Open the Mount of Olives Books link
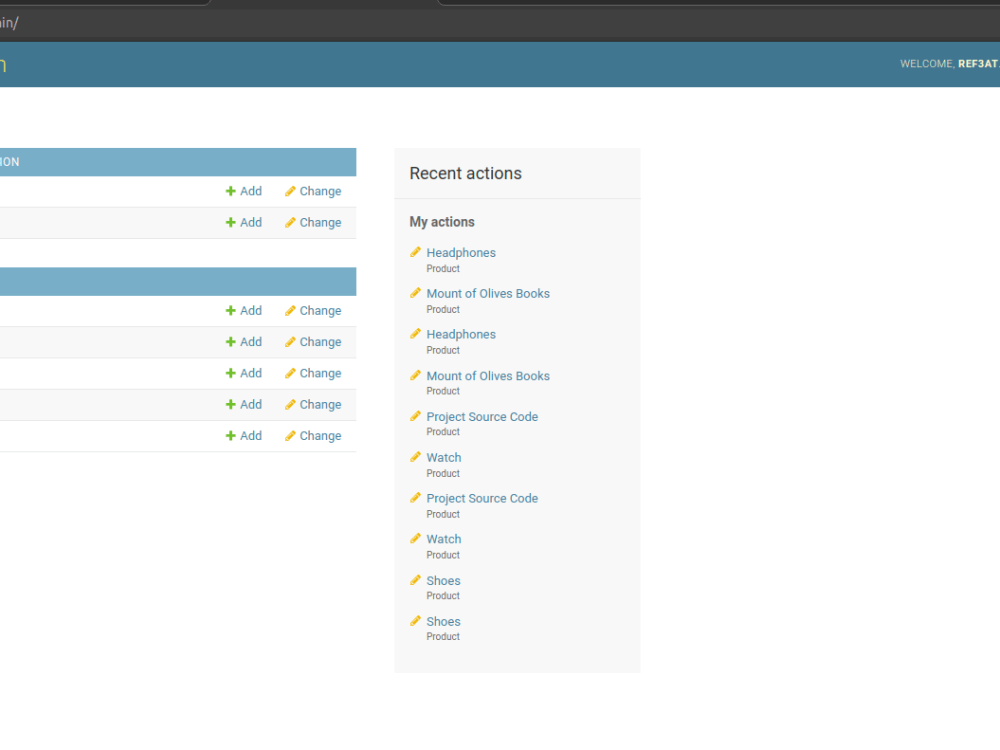 pos(488,293)
